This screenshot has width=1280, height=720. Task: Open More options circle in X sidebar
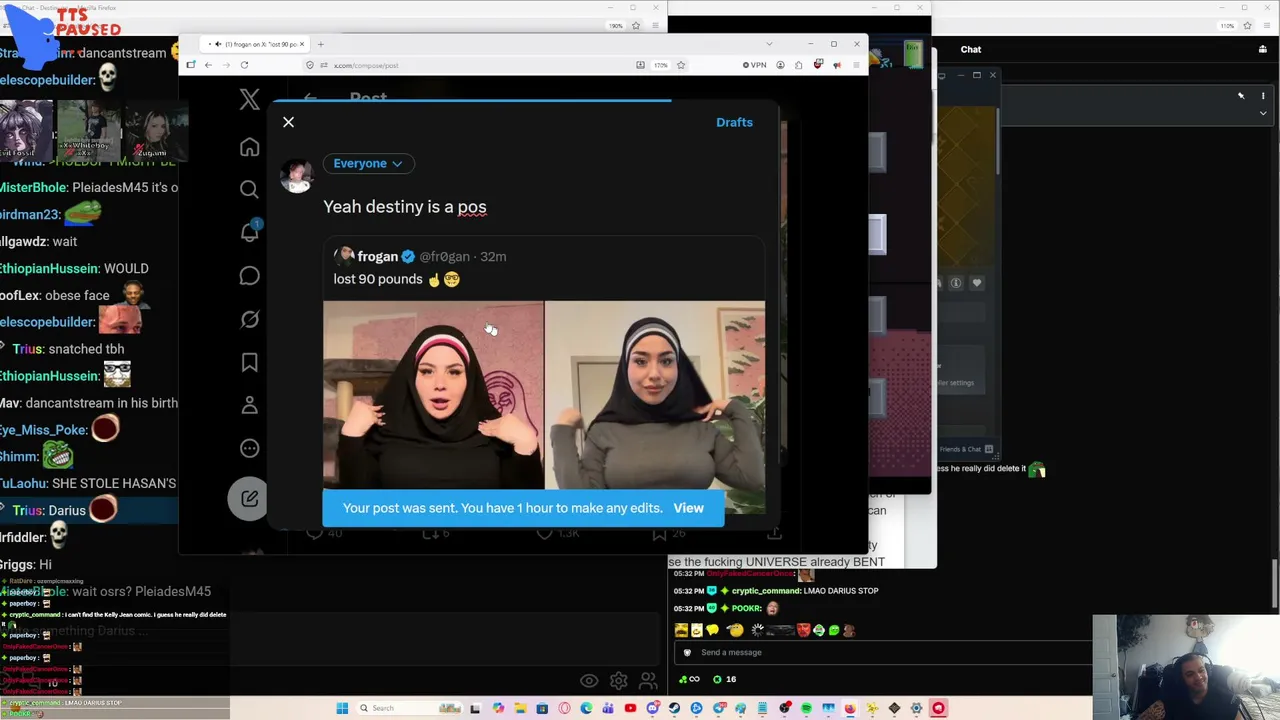(249, 448)
